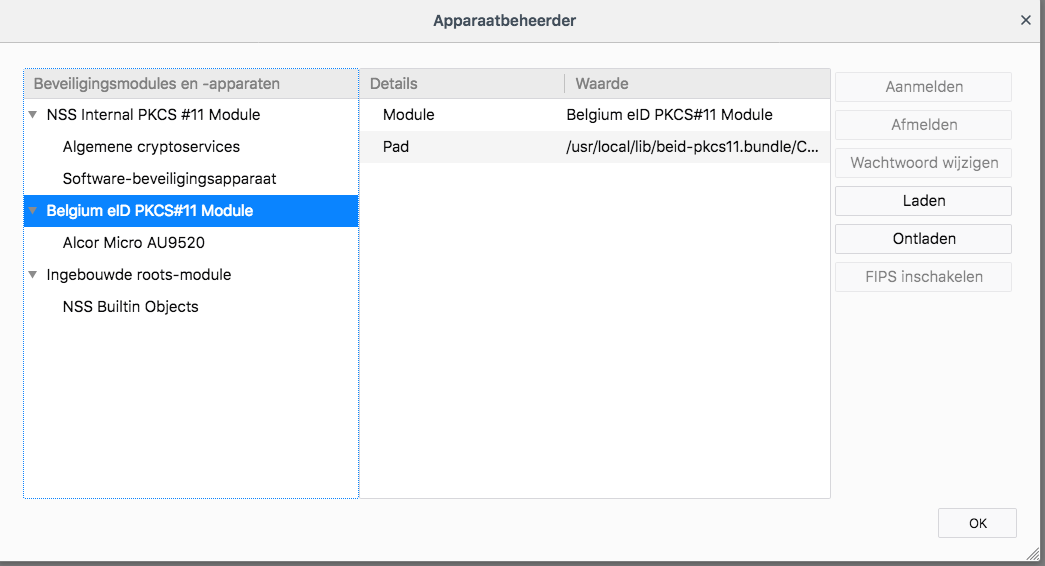The width and height of the screenshot is (1045, 566).
Task: Select the Alcor Micro AU9520 device
Action: pos(133,243)
